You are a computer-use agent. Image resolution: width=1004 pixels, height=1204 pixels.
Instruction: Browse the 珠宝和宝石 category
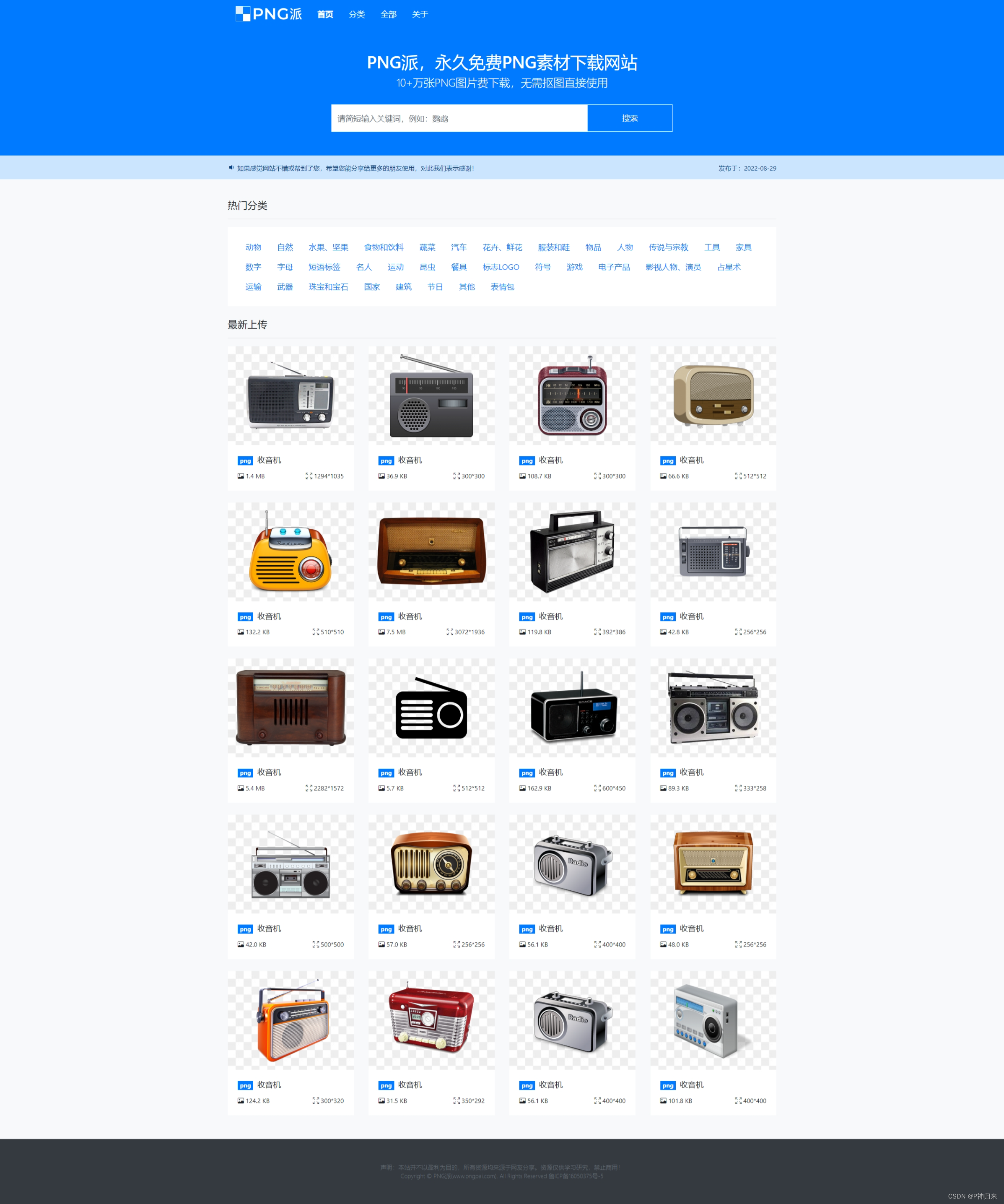(328, 287)
